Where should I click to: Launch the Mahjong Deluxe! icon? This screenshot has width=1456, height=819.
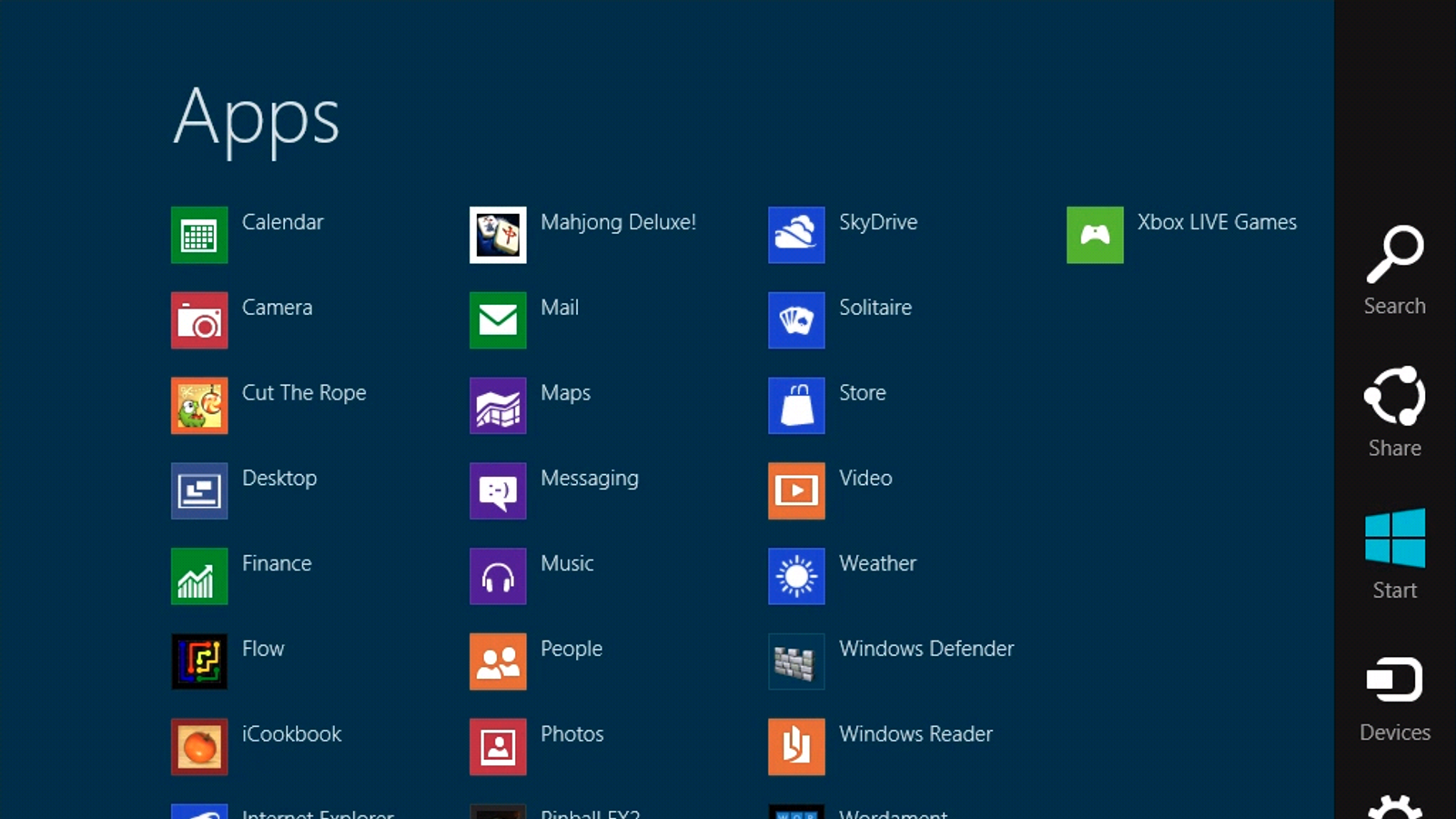[x=498, y=235]
